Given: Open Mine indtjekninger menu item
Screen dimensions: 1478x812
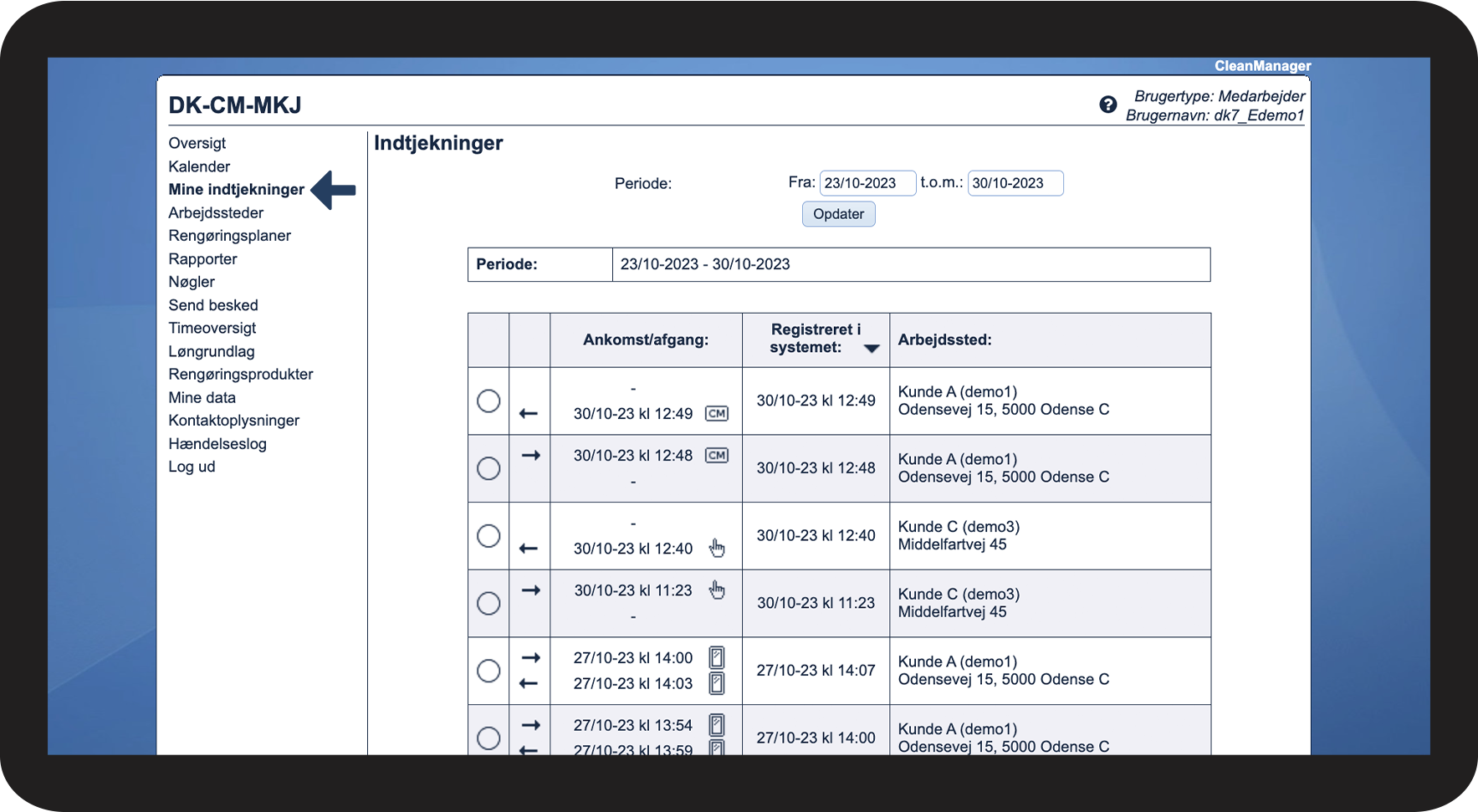Looking at the screenshot, I should pos(237,190).
